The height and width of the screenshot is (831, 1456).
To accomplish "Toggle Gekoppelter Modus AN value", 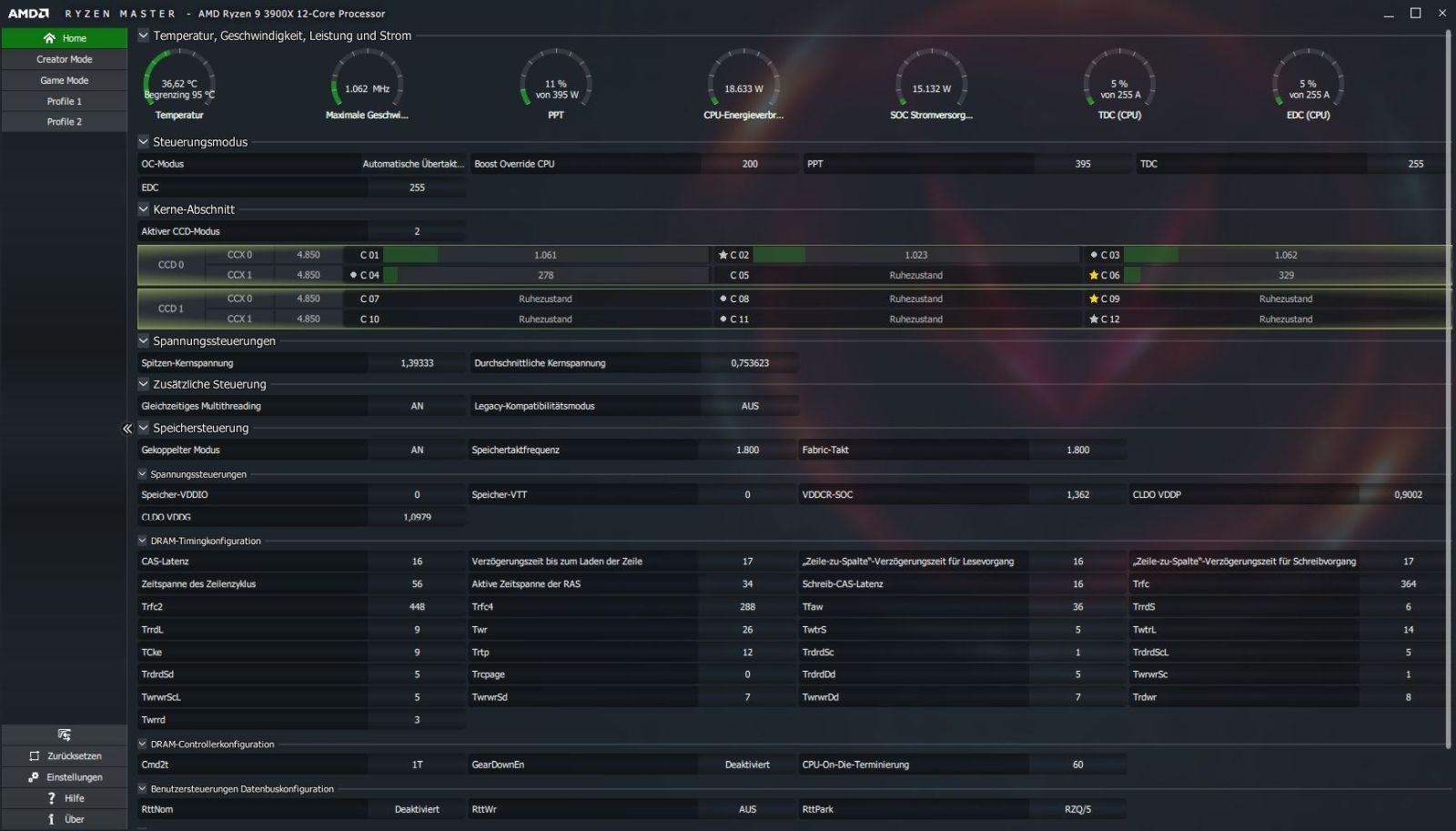I will [x=417, y=450].
